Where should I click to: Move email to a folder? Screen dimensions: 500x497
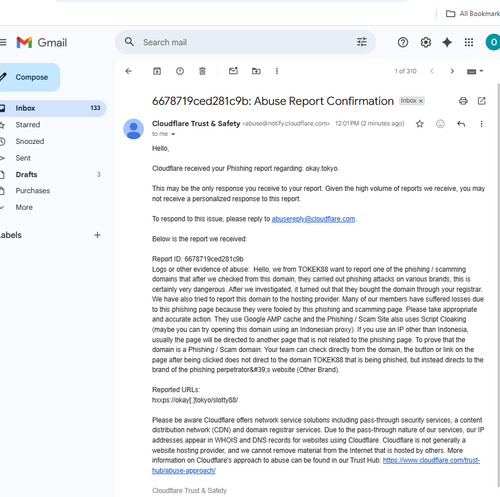pos(256,71)
